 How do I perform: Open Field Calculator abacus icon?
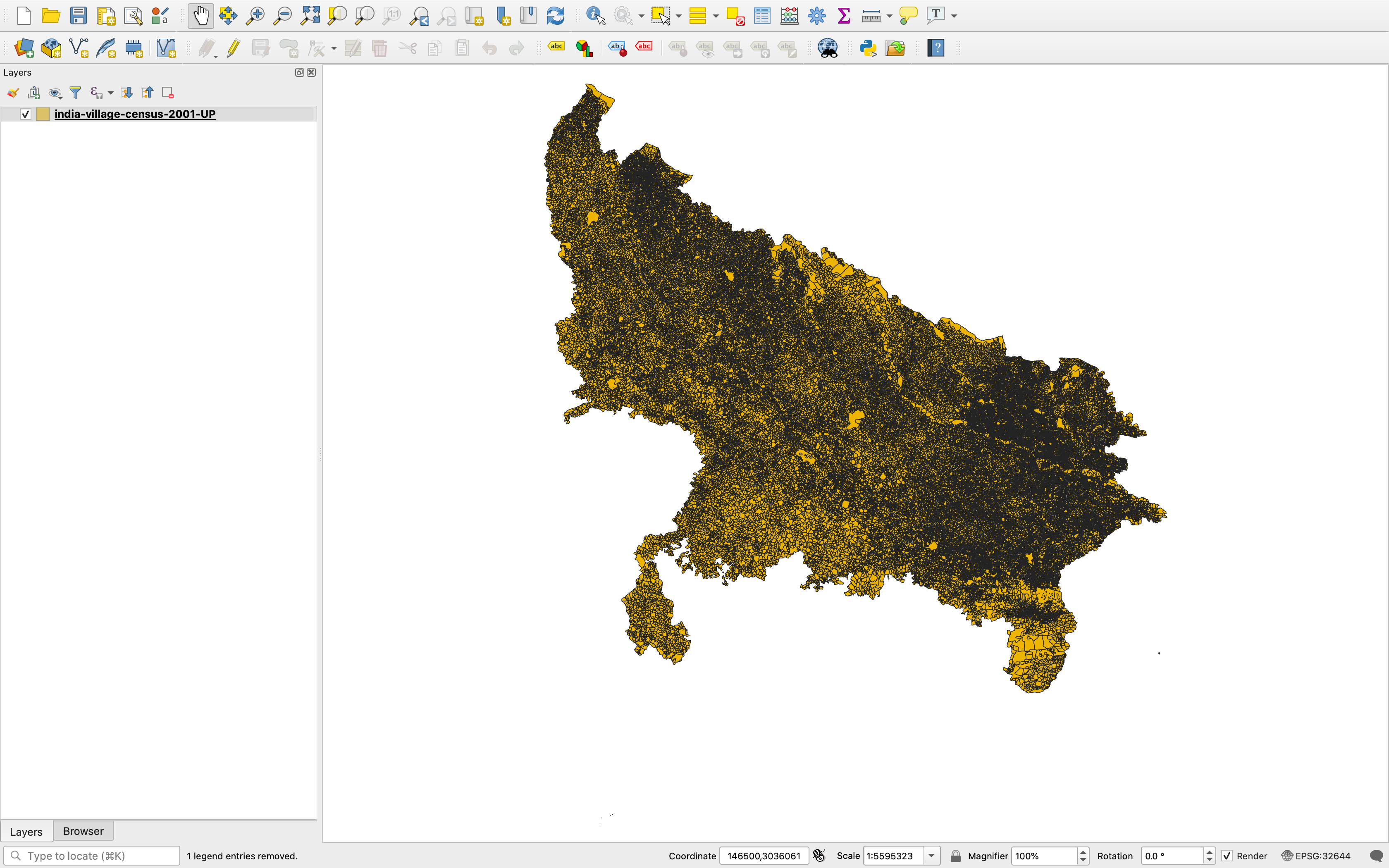point(789,16)
